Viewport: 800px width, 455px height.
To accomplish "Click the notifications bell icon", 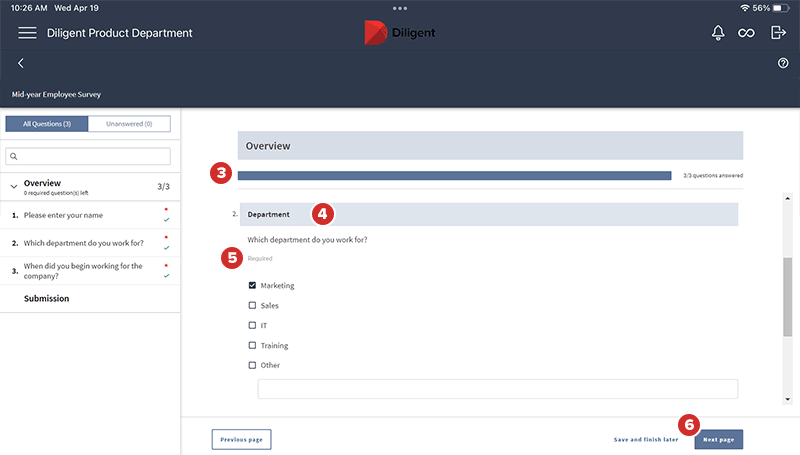I will (x=717, y=33).
